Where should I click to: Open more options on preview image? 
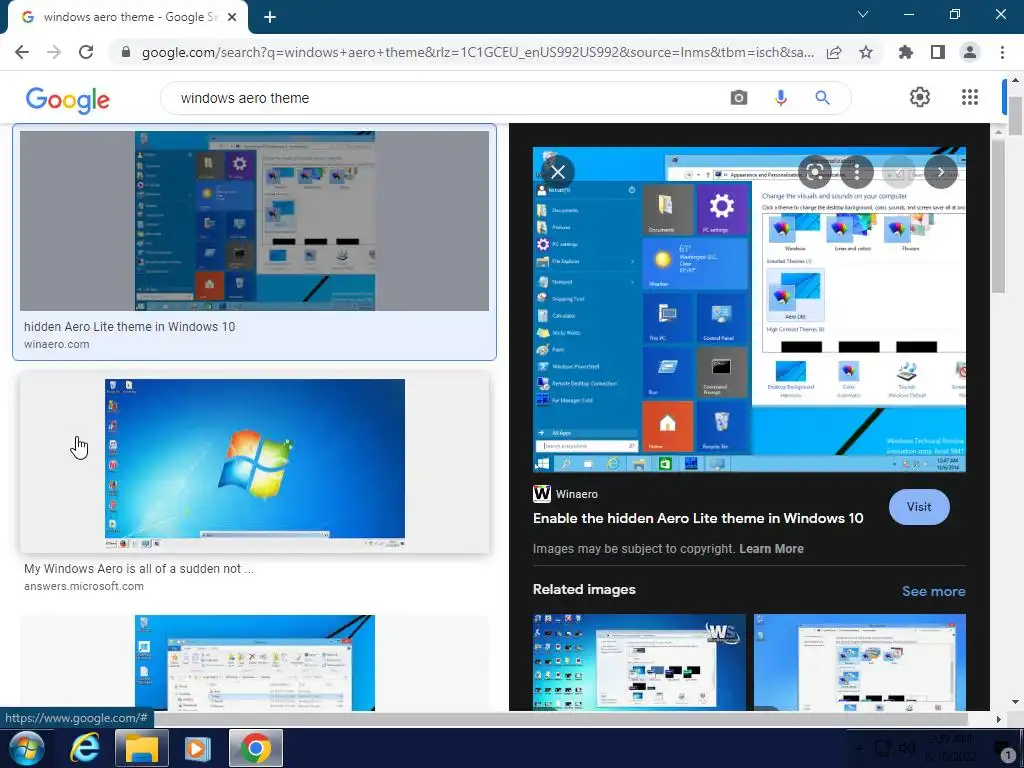click(857, 172)
